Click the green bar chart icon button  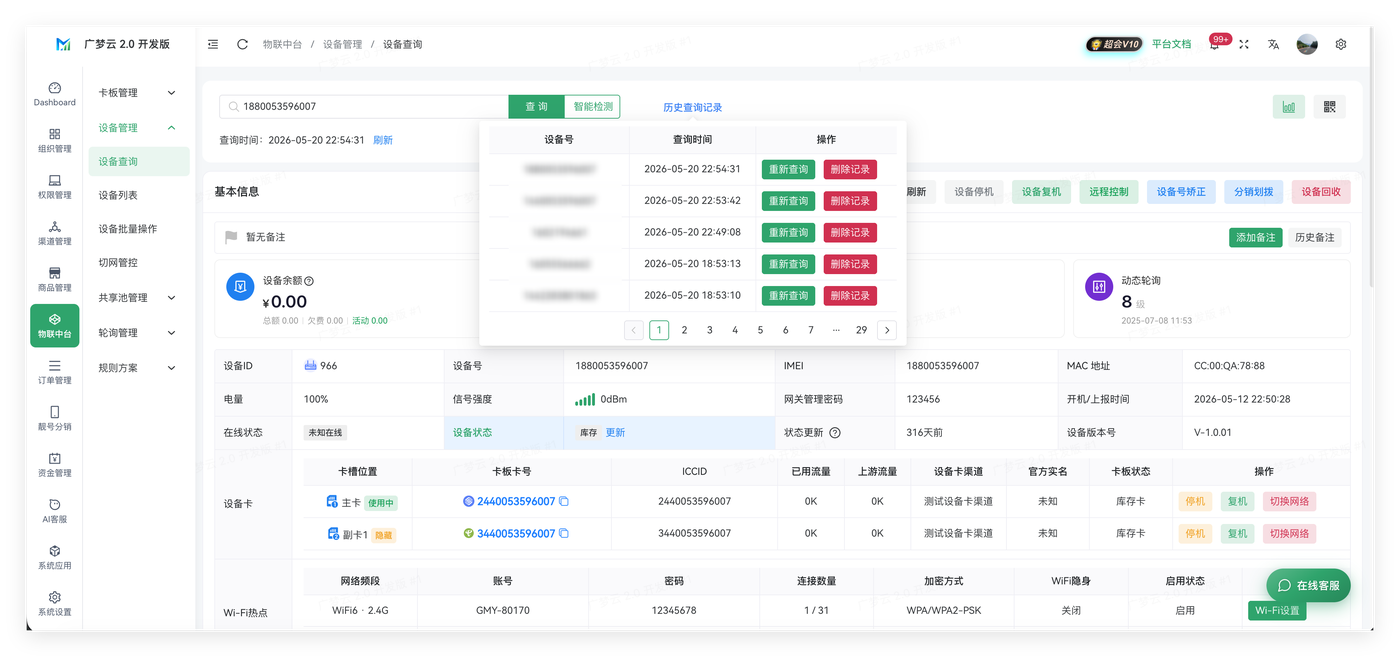1289,107
